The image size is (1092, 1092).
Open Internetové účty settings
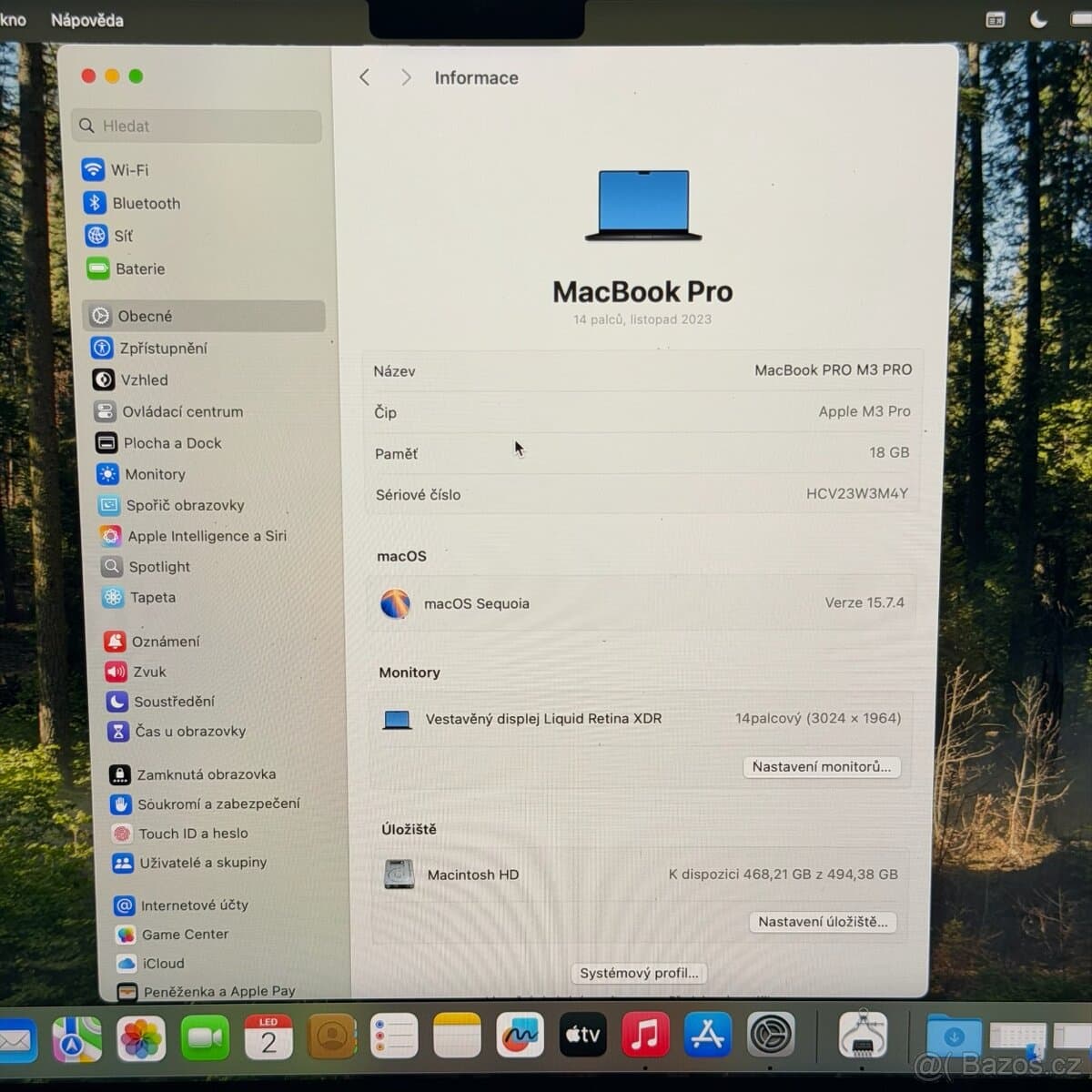coord(182,905)
